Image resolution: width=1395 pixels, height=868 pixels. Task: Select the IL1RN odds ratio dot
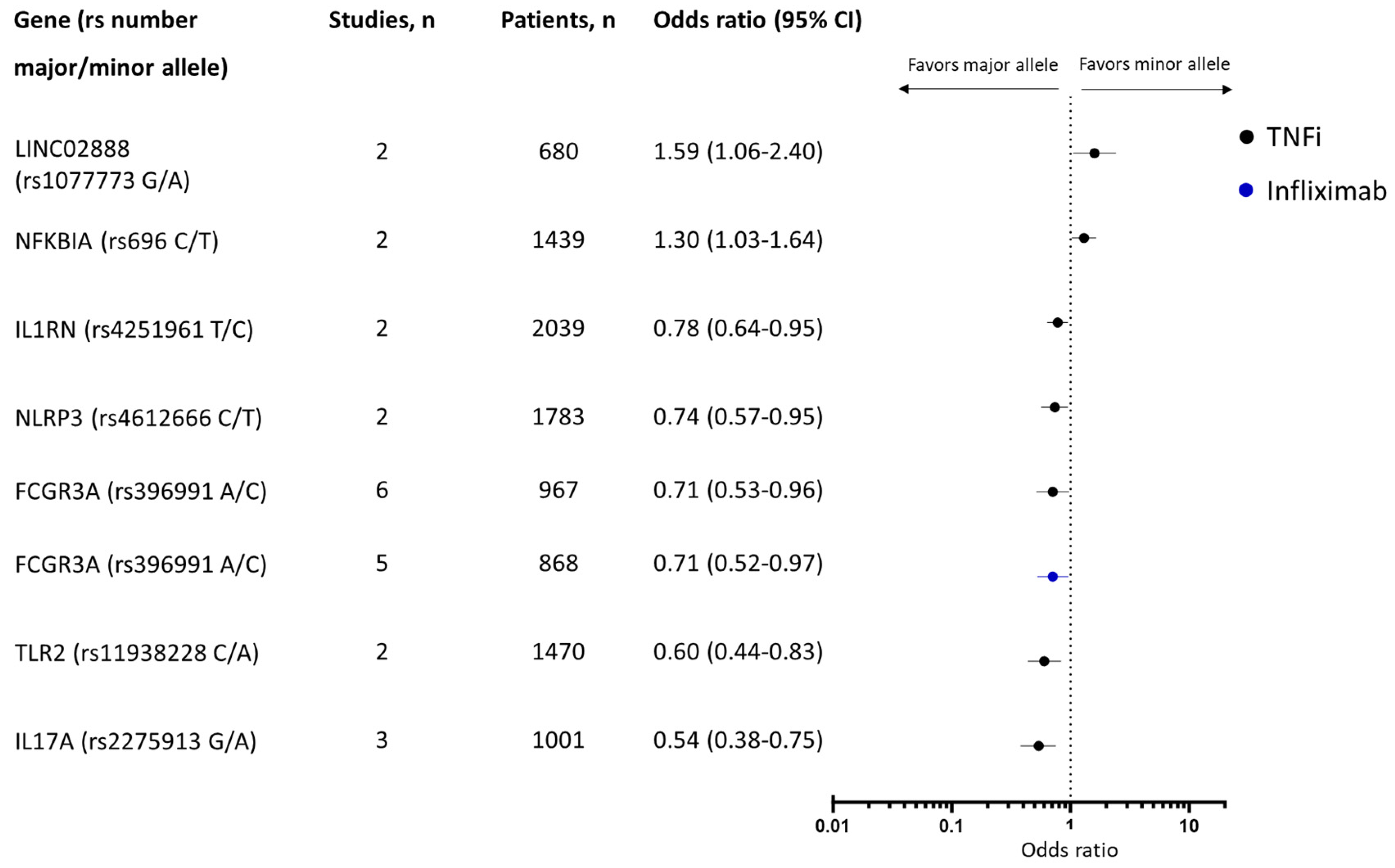click(1057, 322)
